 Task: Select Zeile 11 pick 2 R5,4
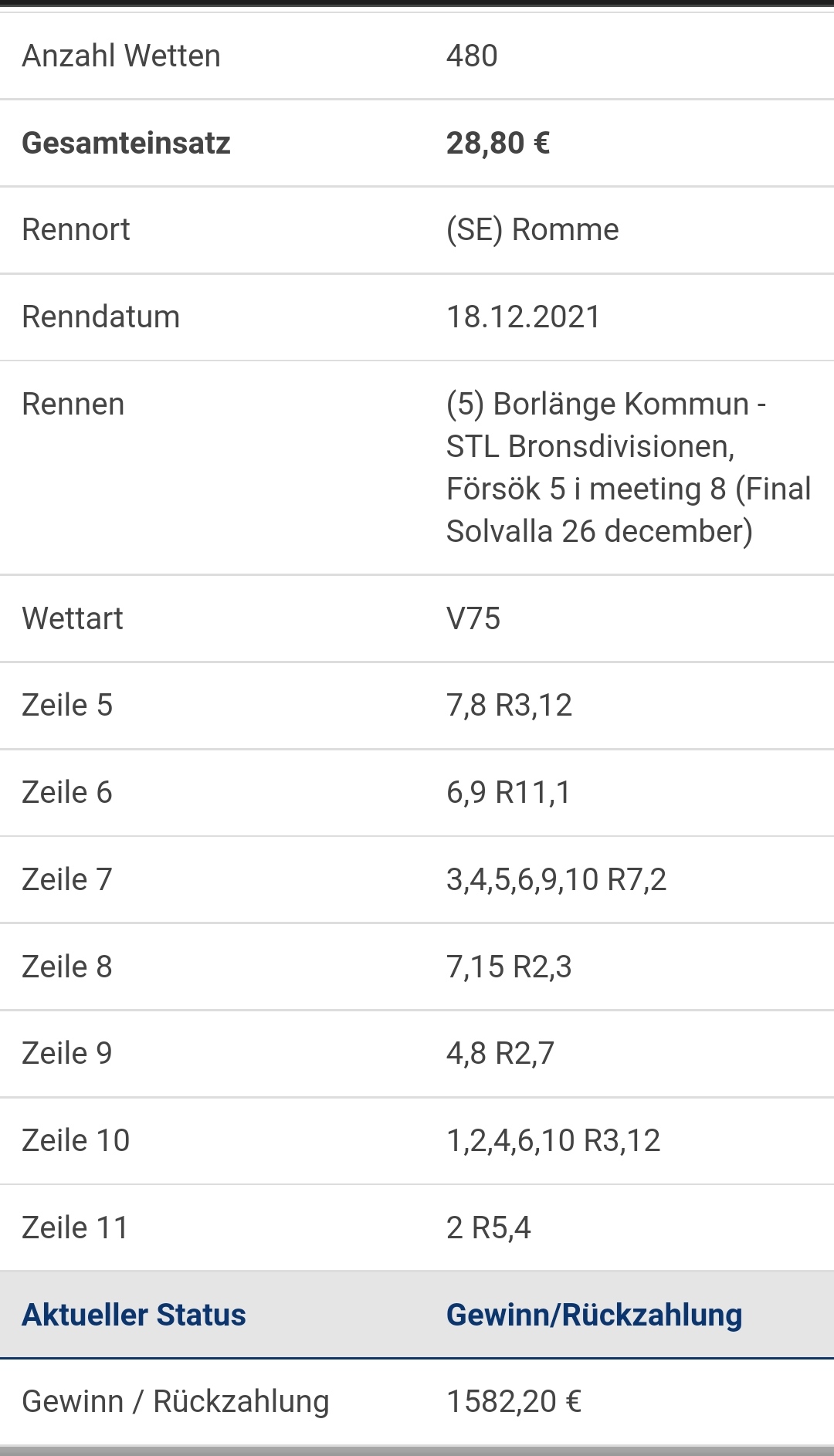coord(489,1228)
